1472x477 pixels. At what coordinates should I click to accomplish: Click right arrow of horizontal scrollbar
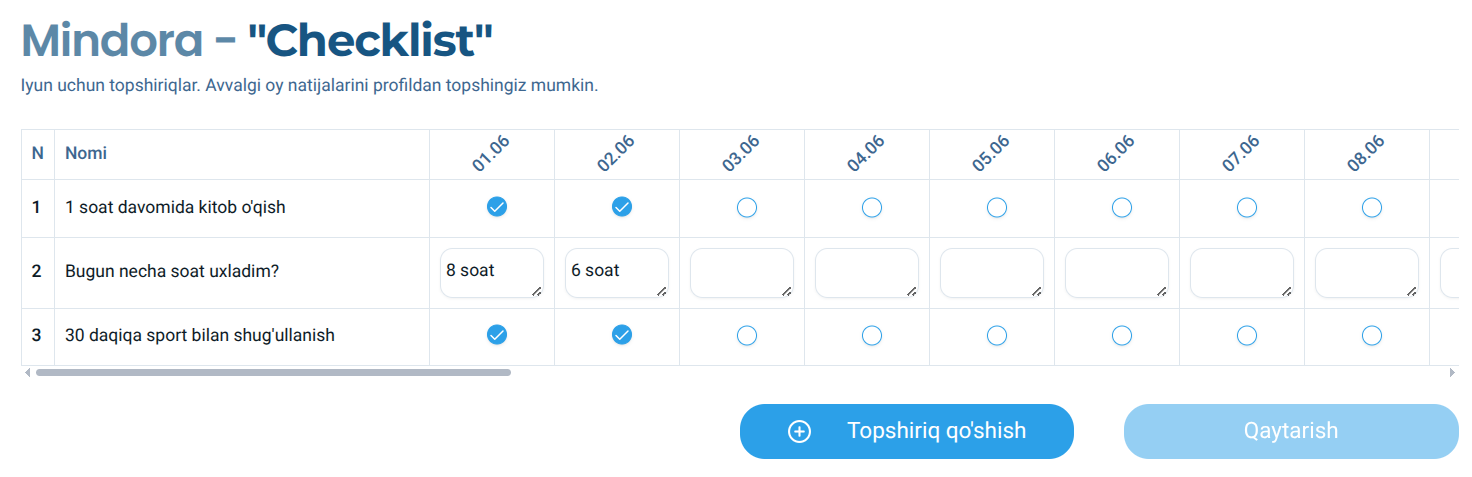[1452, 372]
